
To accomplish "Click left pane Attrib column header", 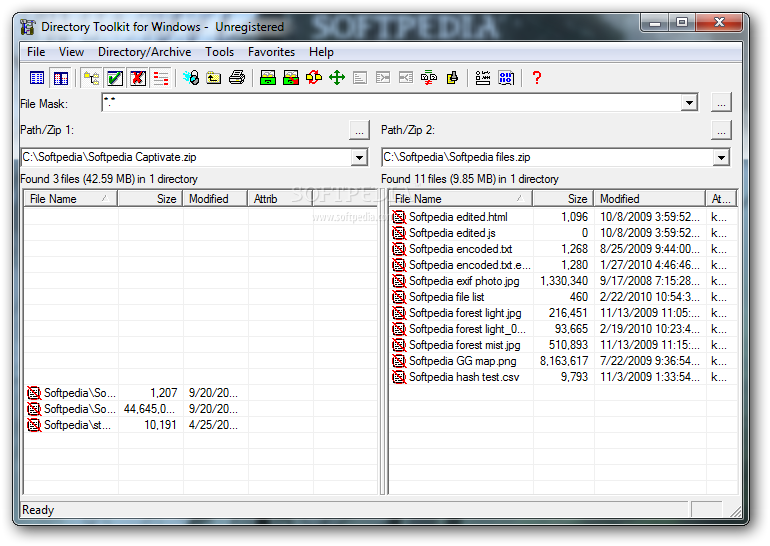I will pyautogui.click(x=280, y=198).
